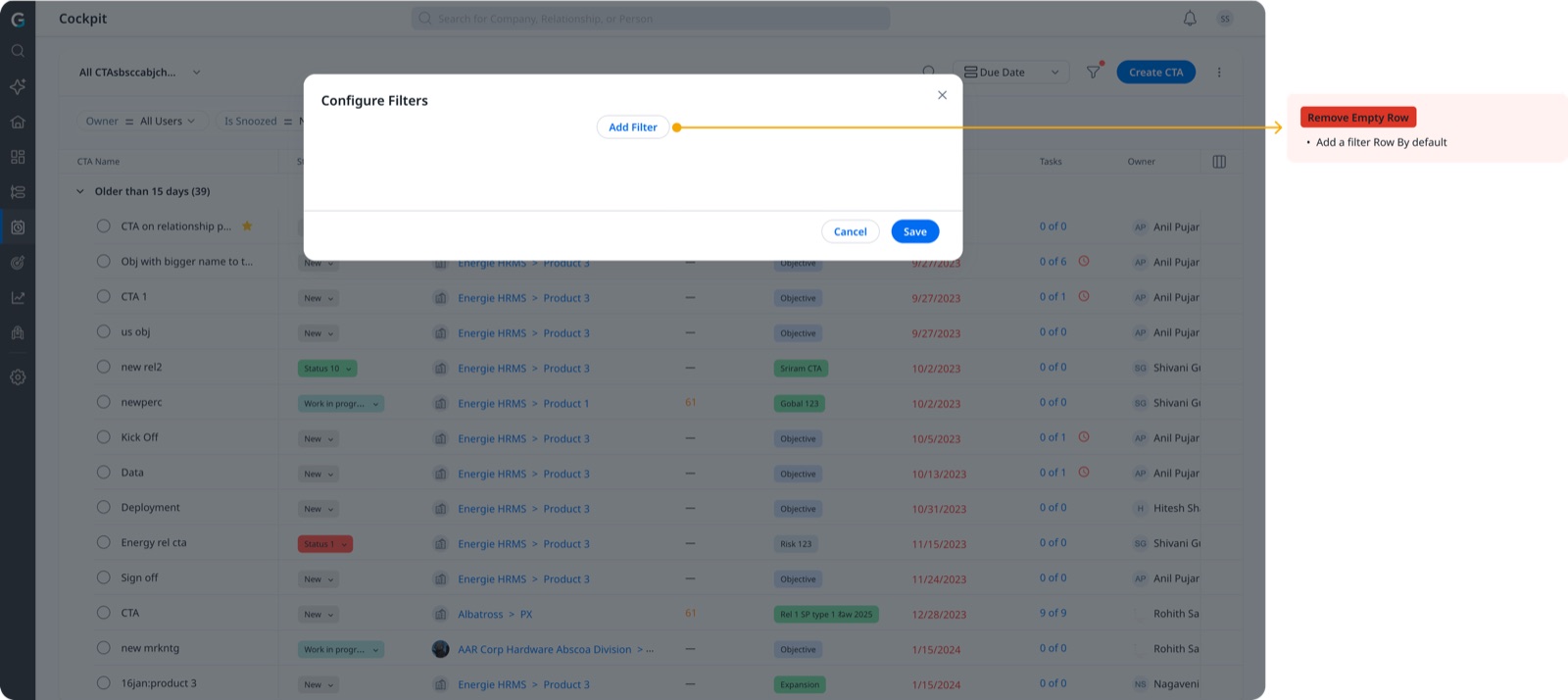Screen dimensions: 1568x700
Task: Click the Tasks column header
Action: coord(1051,162)
